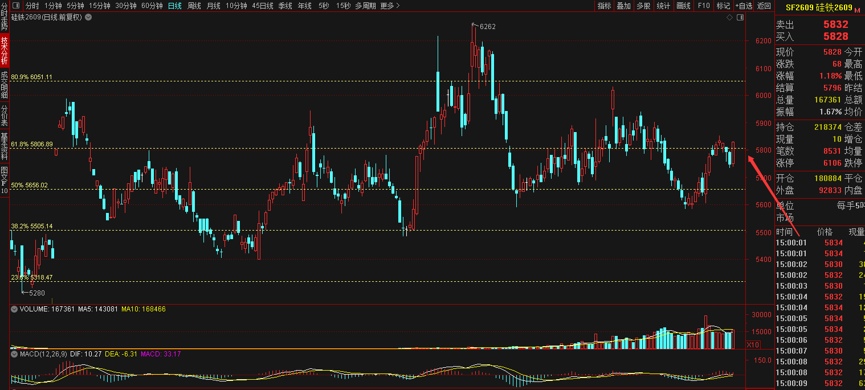Add to watchlist with +自选
Screen dimensions: 865x390
coord(743,6)
